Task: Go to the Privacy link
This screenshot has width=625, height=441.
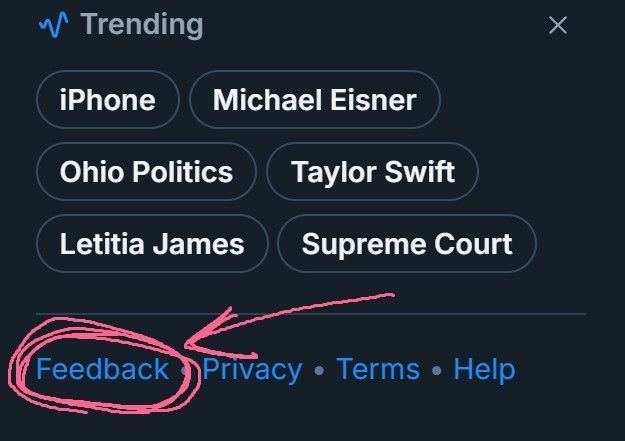Action: pos(252,370)
